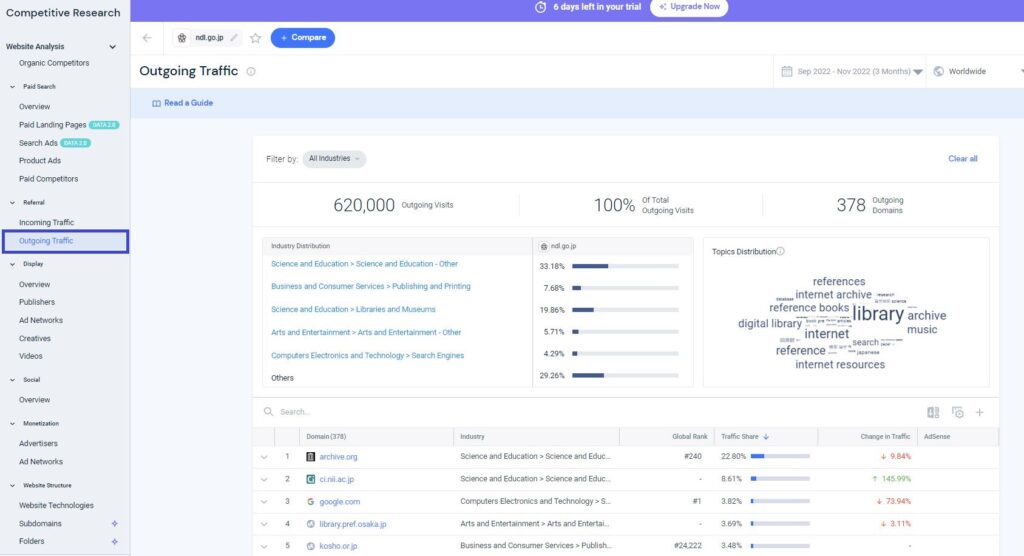Click the Upgrade Now button
Viewport: 1024px width, 556px height.
(689, 7)
